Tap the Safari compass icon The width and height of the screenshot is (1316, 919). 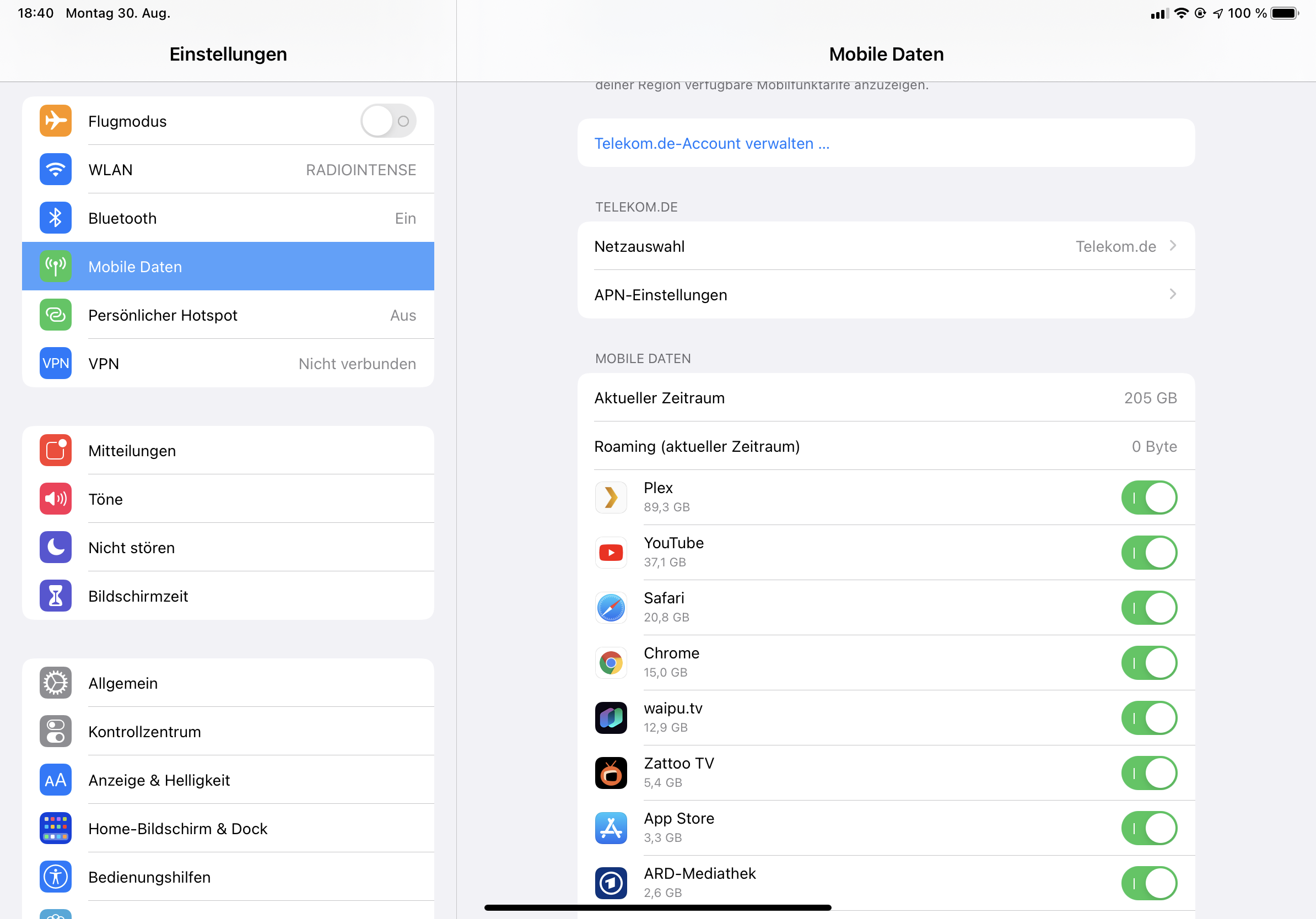pyautogui.click(x=611, y=607)
